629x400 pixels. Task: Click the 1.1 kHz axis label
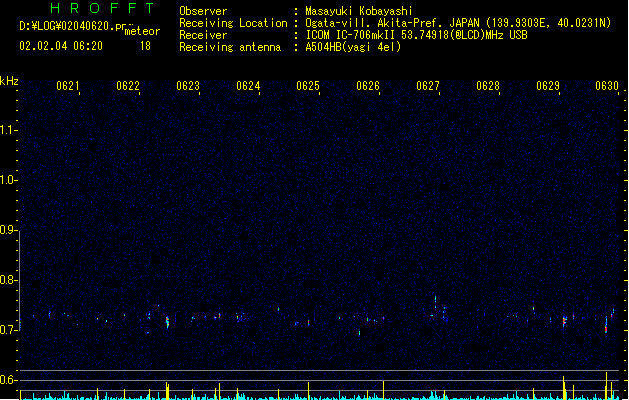point(8,130)
